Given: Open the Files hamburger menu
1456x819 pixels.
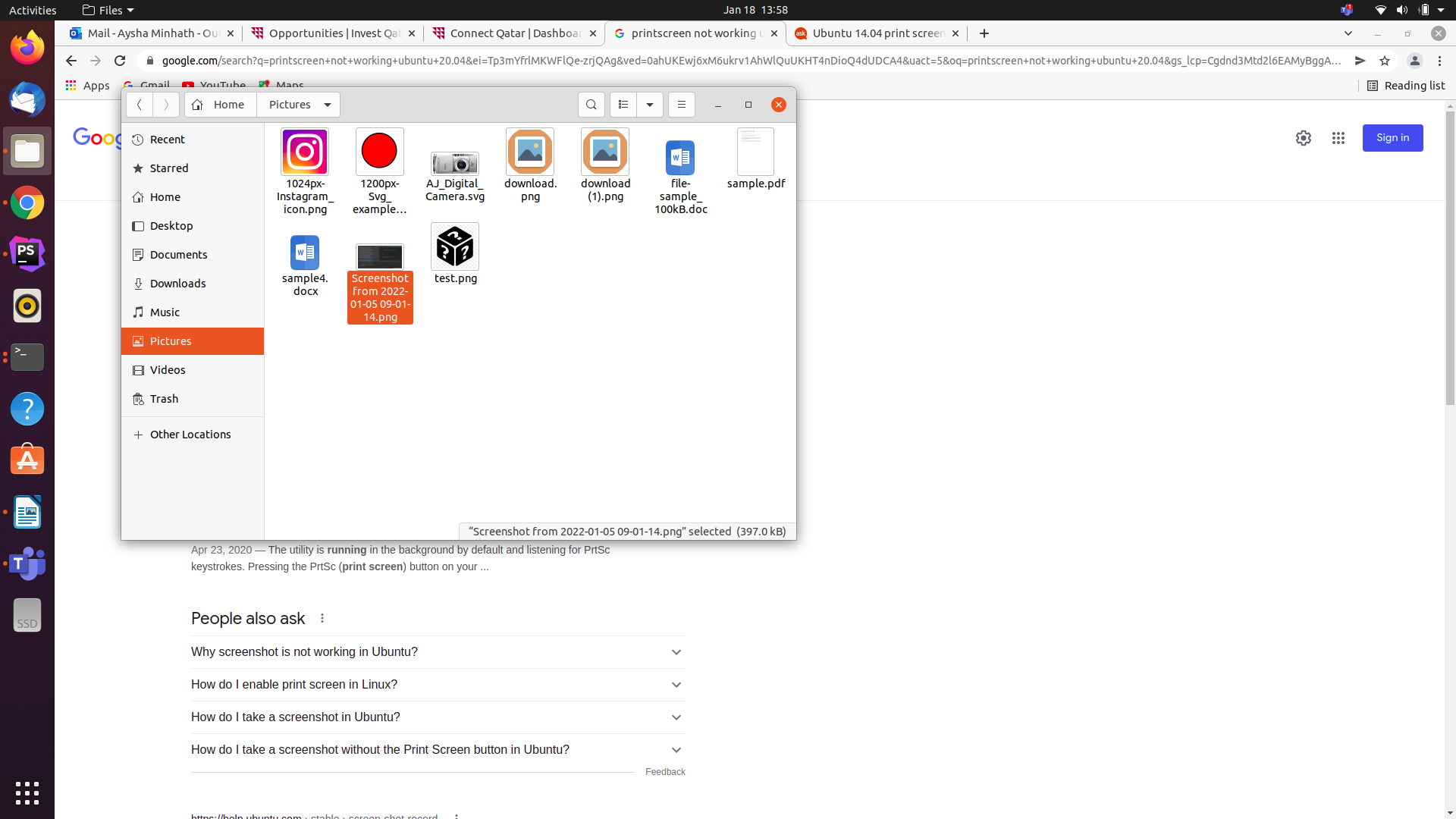Looking at the screenshot, I should point(681,105).
